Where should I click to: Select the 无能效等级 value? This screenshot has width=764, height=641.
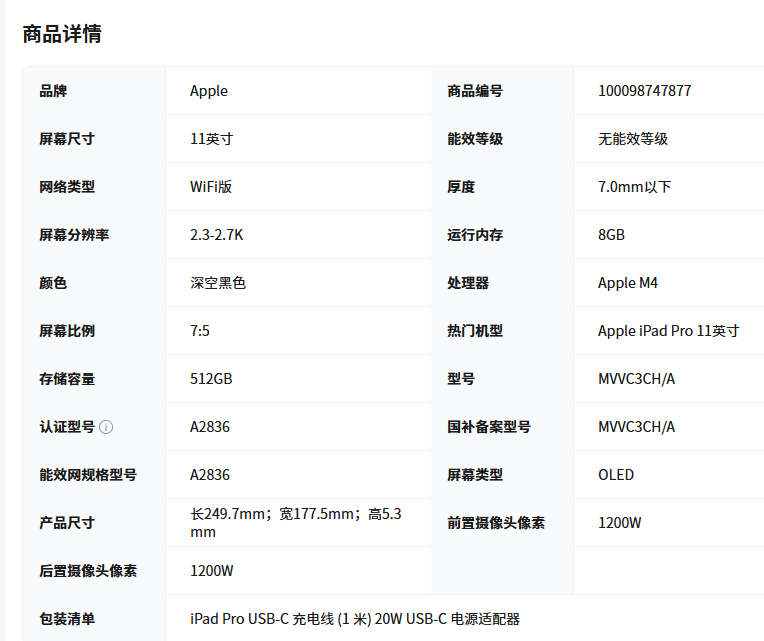(x=633, y=139)
